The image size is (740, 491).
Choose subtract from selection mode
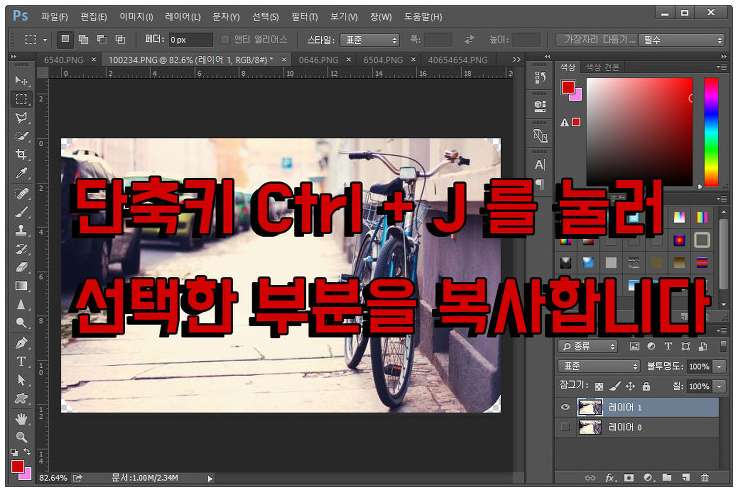pyautogui.click(x=102, y=40)
